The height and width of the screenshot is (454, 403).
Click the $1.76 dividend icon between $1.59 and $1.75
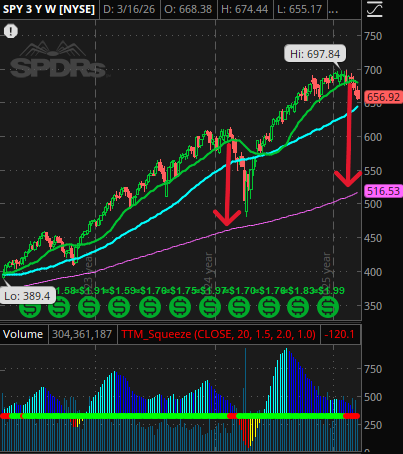[150, 307]
